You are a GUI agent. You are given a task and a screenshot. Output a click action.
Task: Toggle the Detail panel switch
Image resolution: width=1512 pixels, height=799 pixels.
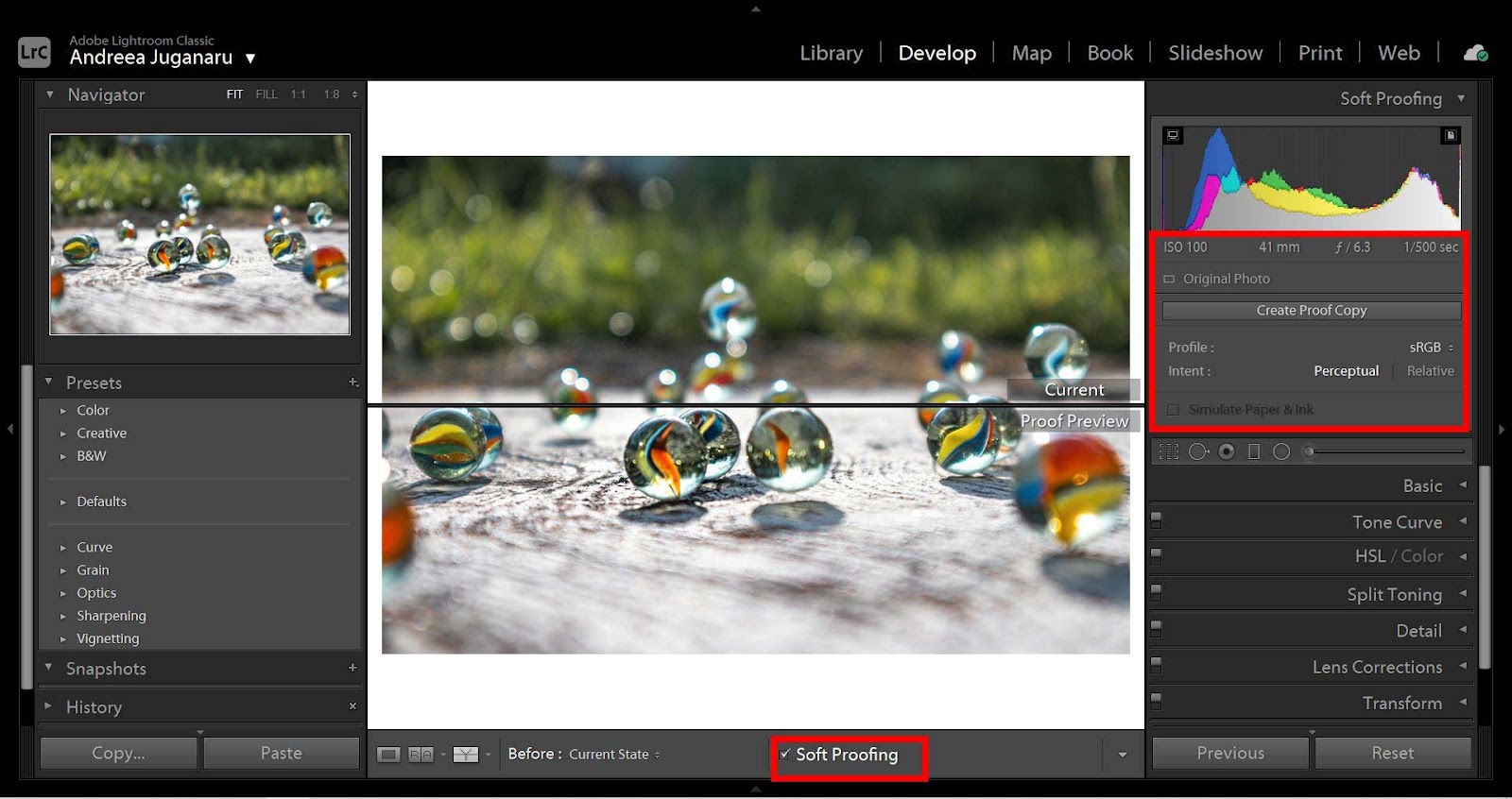coord(1156,630)
